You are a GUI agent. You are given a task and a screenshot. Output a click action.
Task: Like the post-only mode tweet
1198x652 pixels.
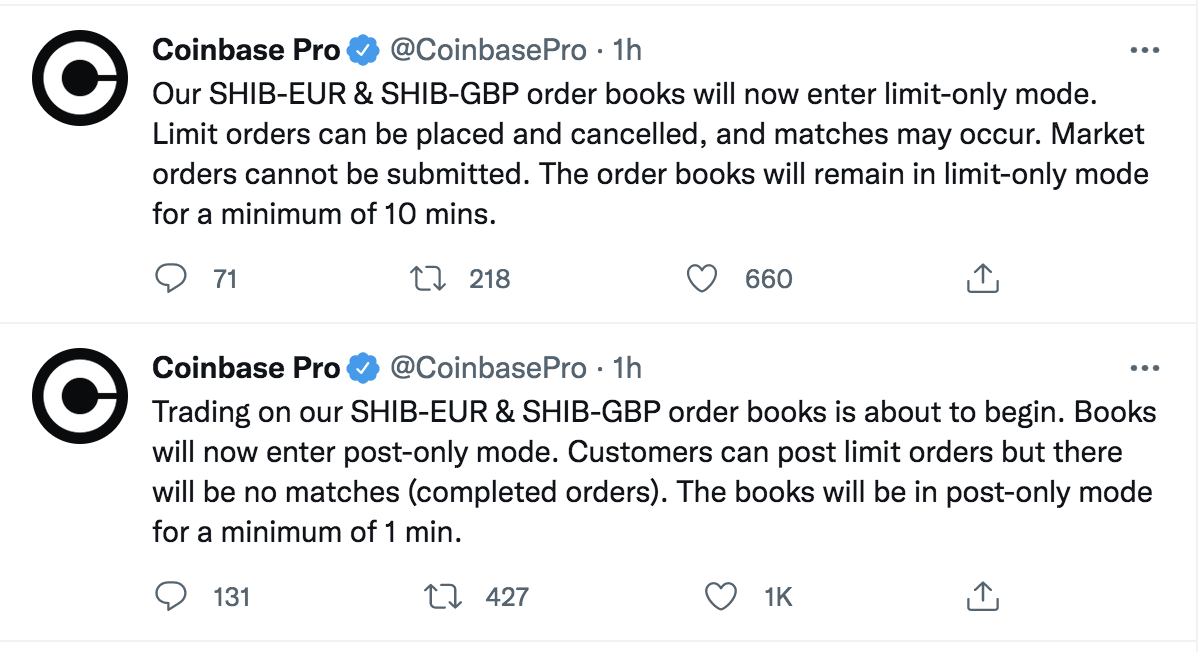720,597
